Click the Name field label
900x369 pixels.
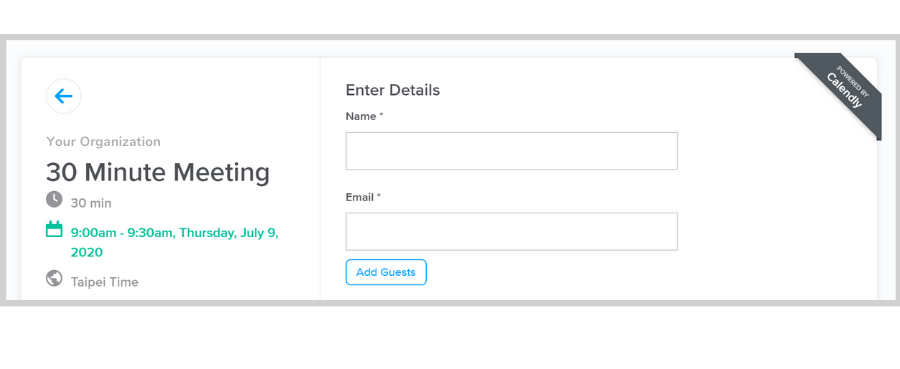point(360,116)
